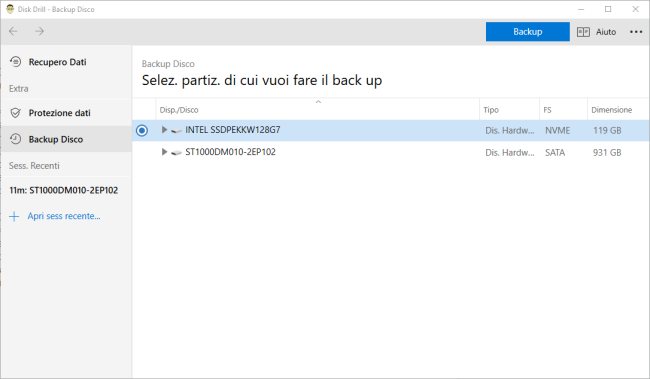Click the Extra sidebar heading

pyautogui.click(x=19, y=88)
